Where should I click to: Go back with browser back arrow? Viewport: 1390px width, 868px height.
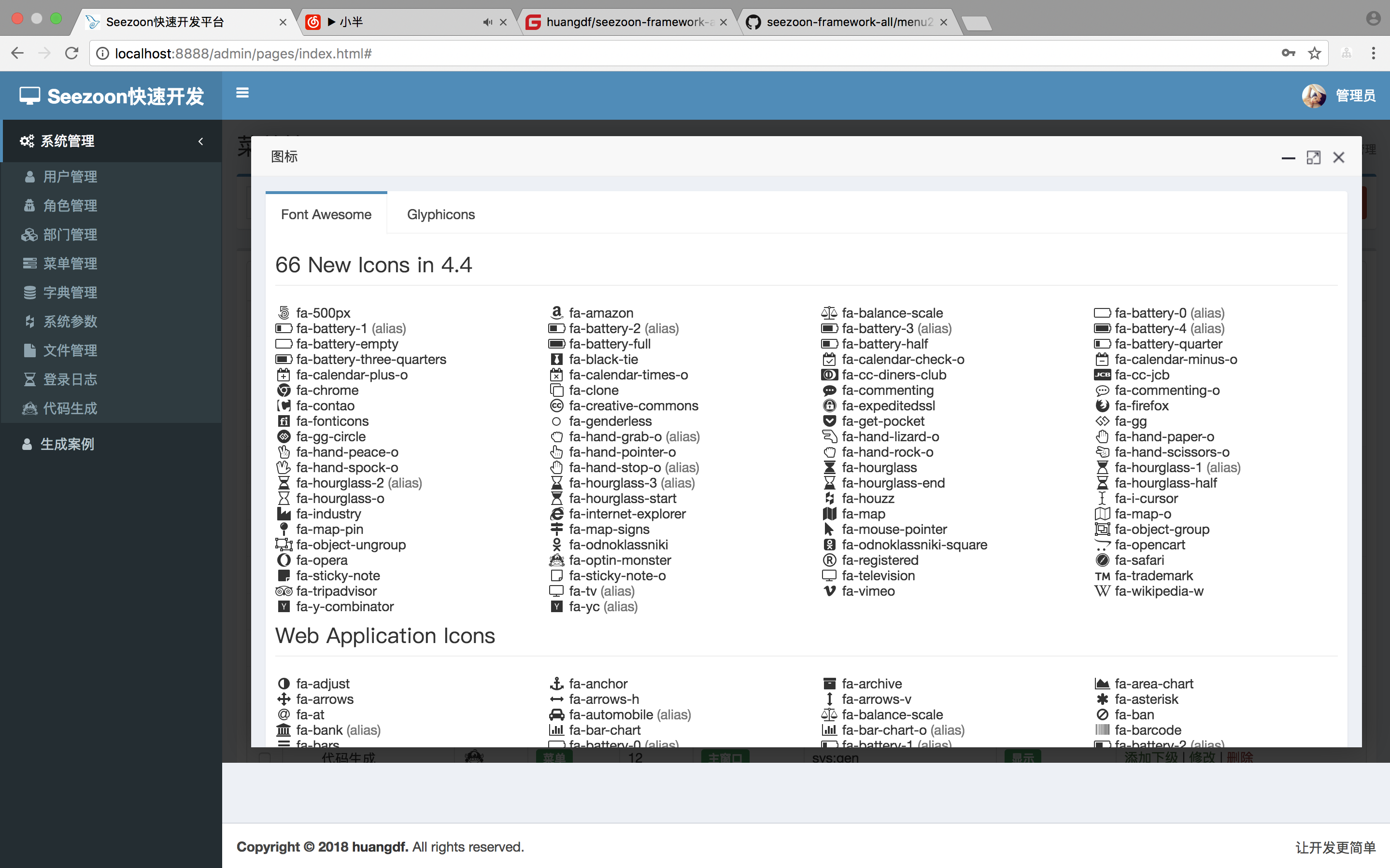tap(18, 54)
